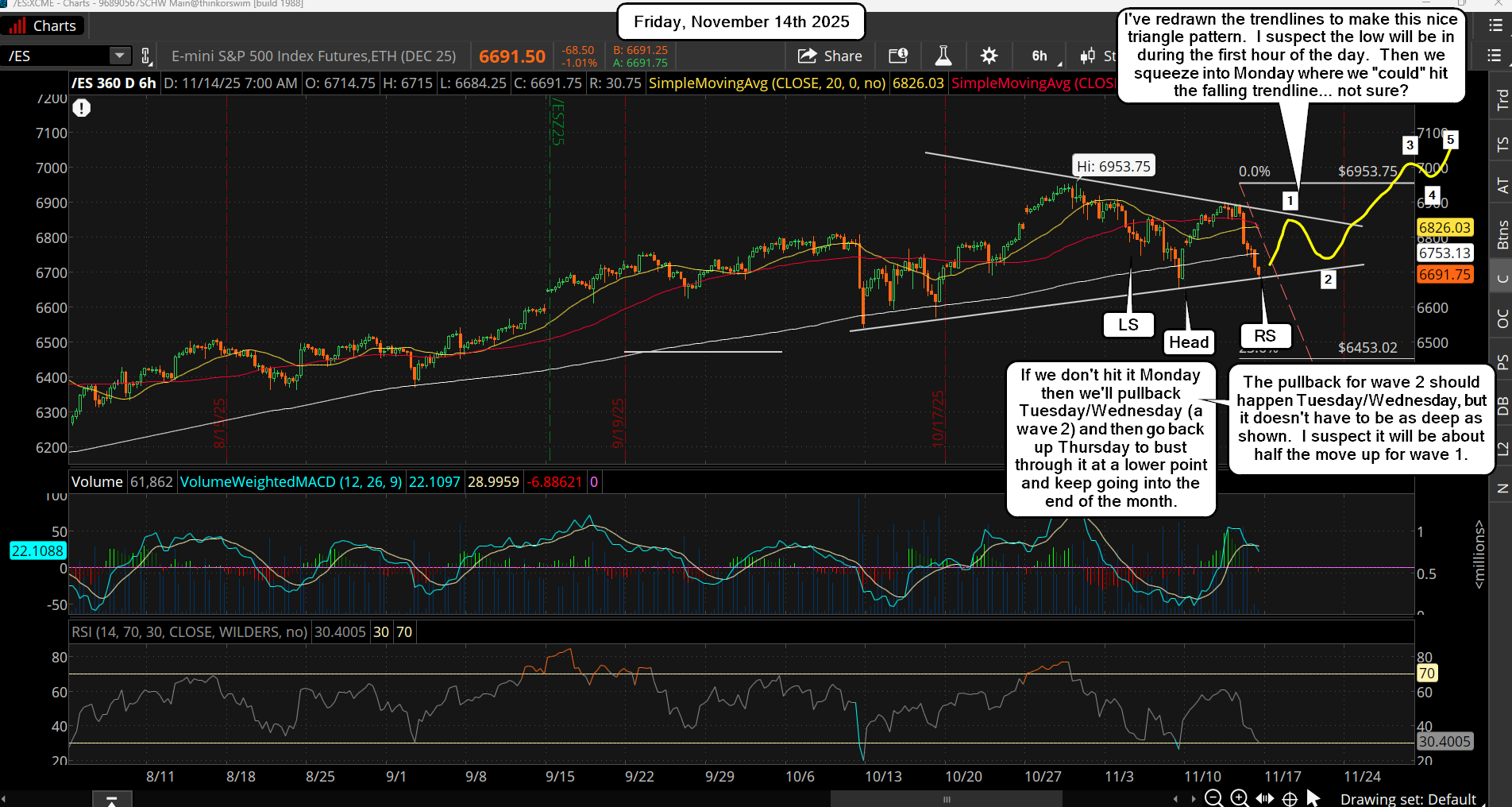This screenshot has height=807, width=1512.
Task: Click the SimpleMovingAvg study label
Action: point(767,83)
